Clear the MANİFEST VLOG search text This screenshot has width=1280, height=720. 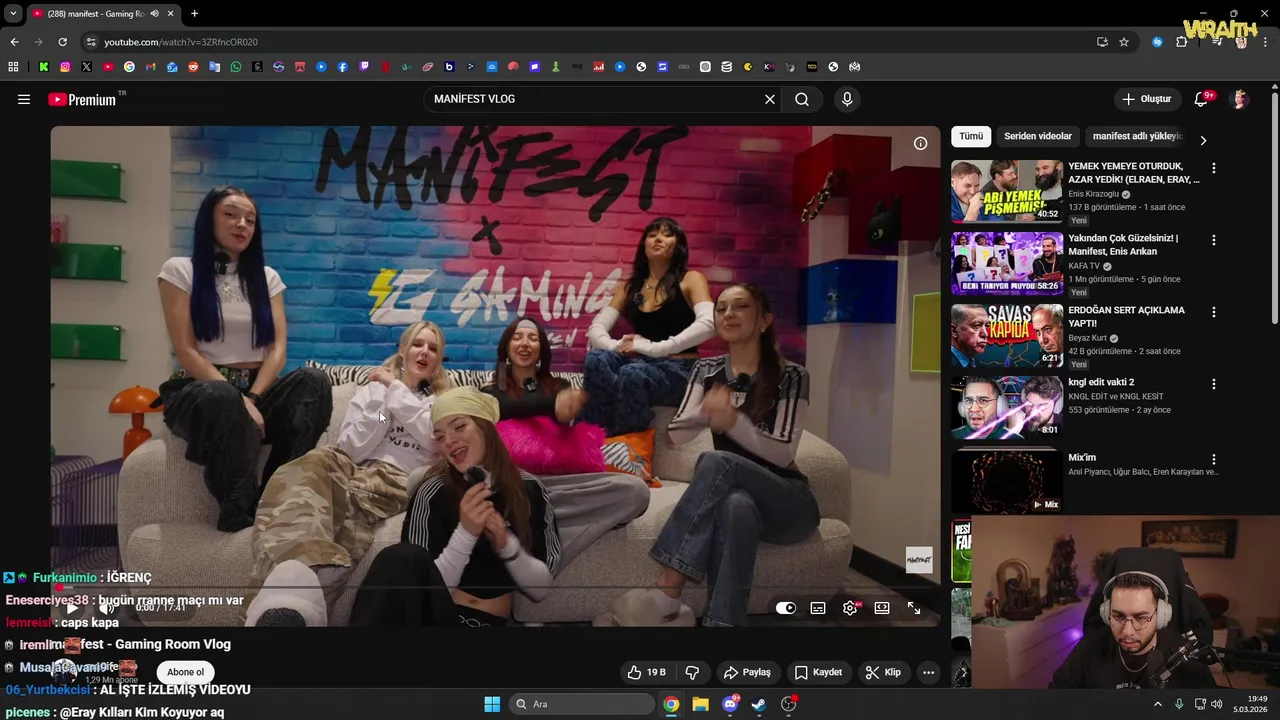[770, 99]
